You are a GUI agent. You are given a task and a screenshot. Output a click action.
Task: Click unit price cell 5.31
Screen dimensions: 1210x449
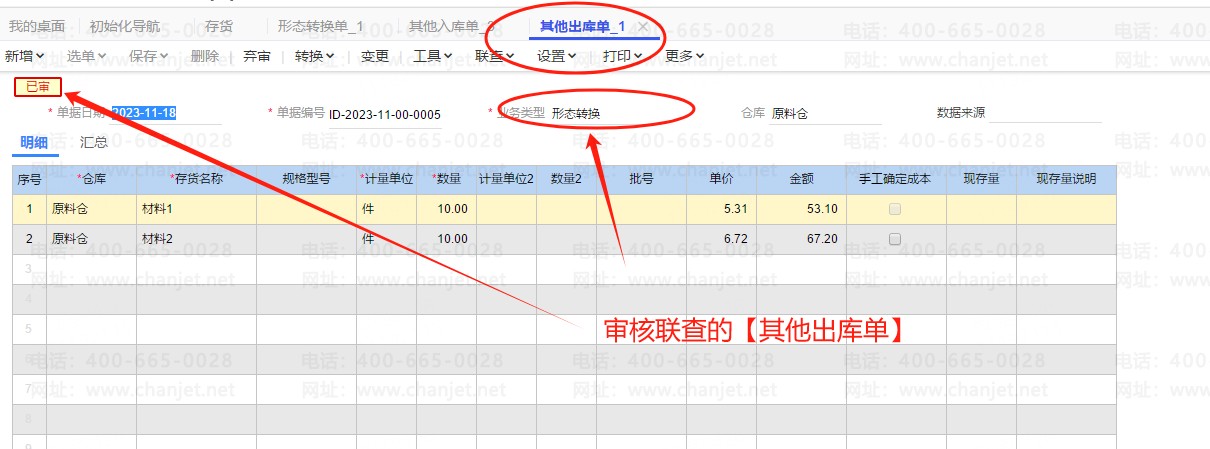721,209
